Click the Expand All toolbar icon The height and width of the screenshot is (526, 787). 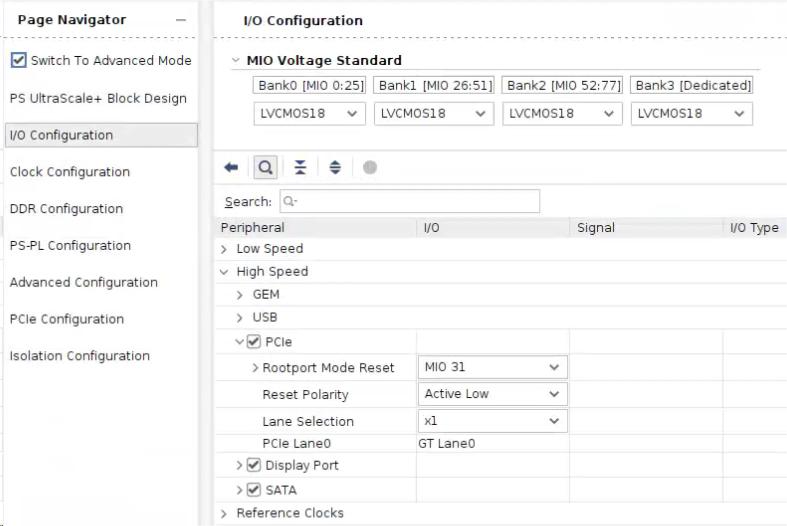click(335, 168)
